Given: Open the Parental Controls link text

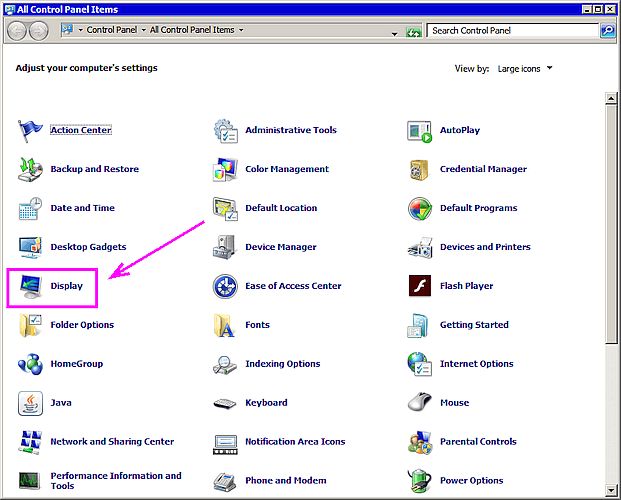Looking at the screenshot, I should pos(478,441).
